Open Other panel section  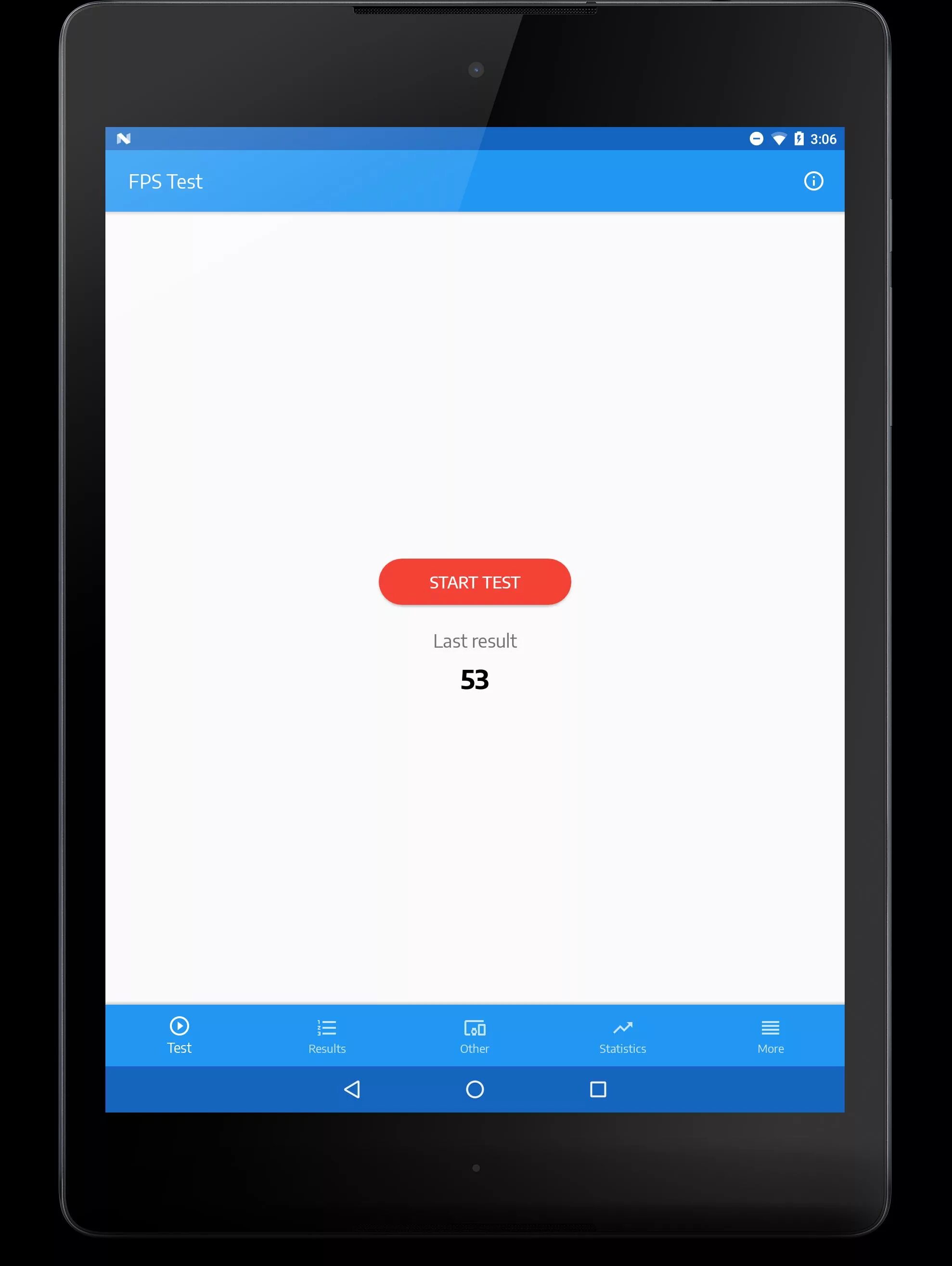click(477, 1034)
